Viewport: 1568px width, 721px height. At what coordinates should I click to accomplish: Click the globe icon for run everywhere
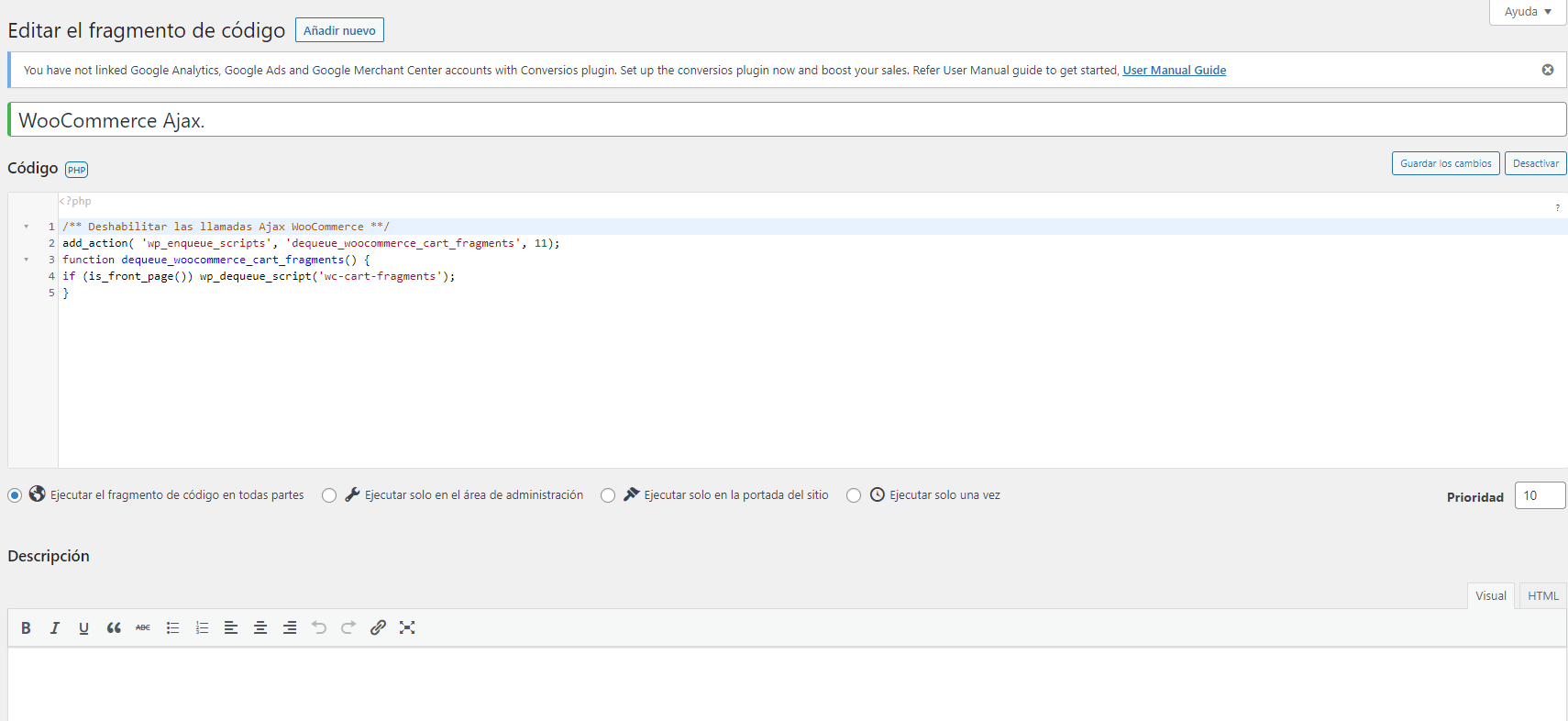[38, 494]
